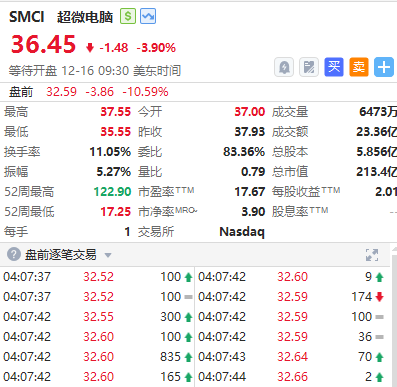The image size is (397, 387).
Task: Click the 超微电脑 company name
Action: point(85,17)
